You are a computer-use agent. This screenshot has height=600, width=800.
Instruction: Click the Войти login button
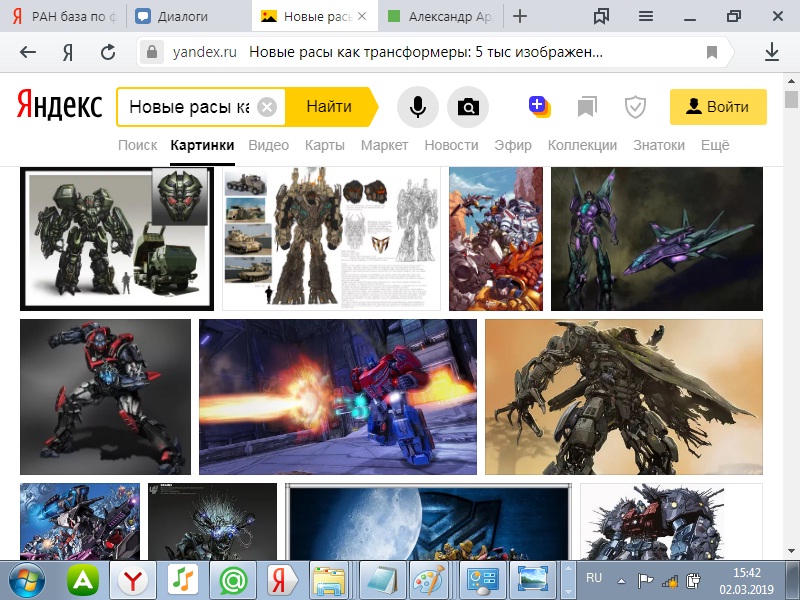pyautogui.click(x=718, y=107)
